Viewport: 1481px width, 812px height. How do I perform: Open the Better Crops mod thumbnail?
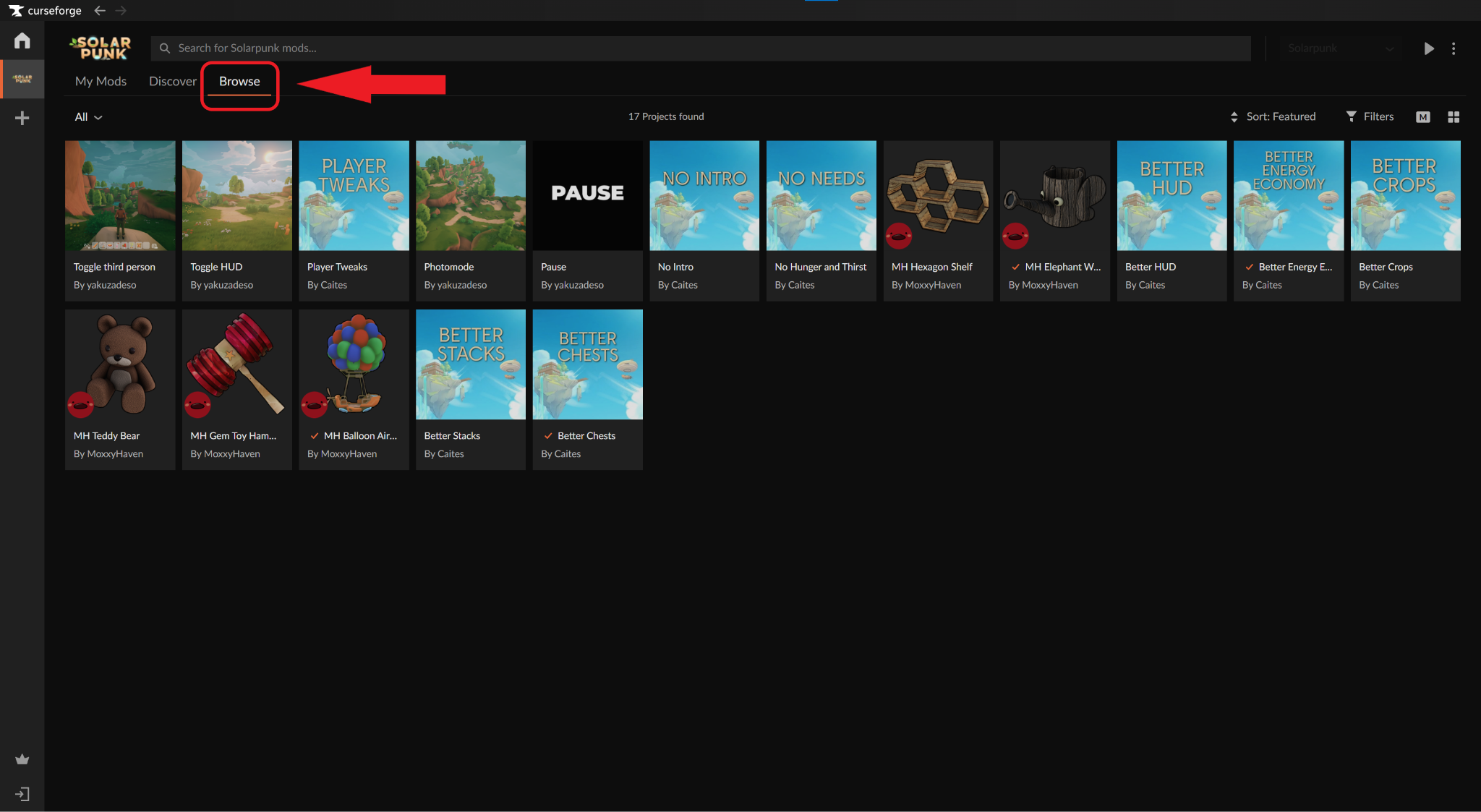point(1406,195)
